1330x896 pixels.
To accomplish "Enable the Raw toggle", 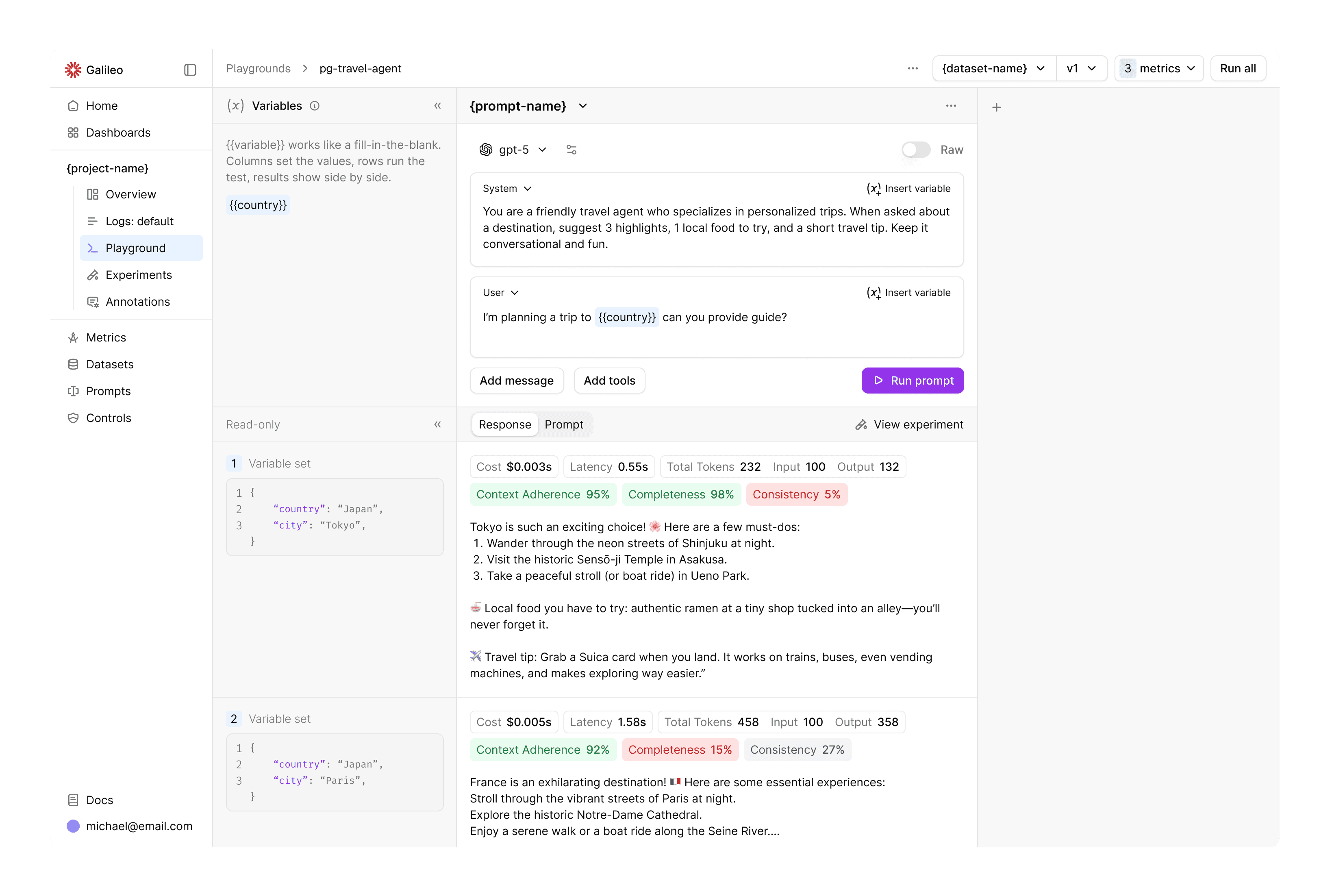I will 916,150.
